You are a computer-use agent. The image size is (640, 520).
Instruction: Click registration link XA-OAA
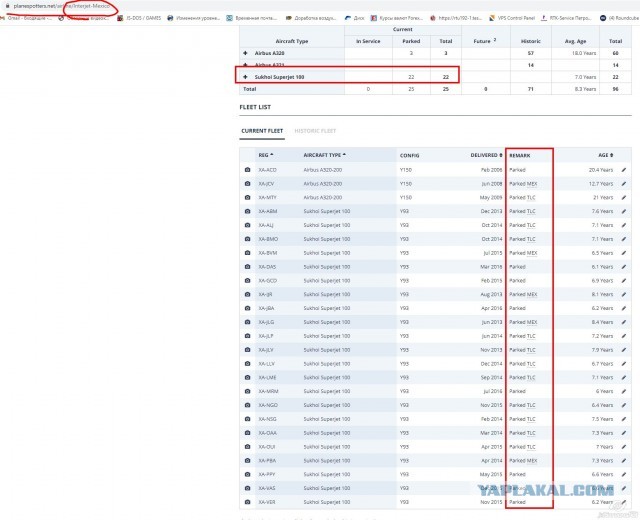(x=267, y=433)
